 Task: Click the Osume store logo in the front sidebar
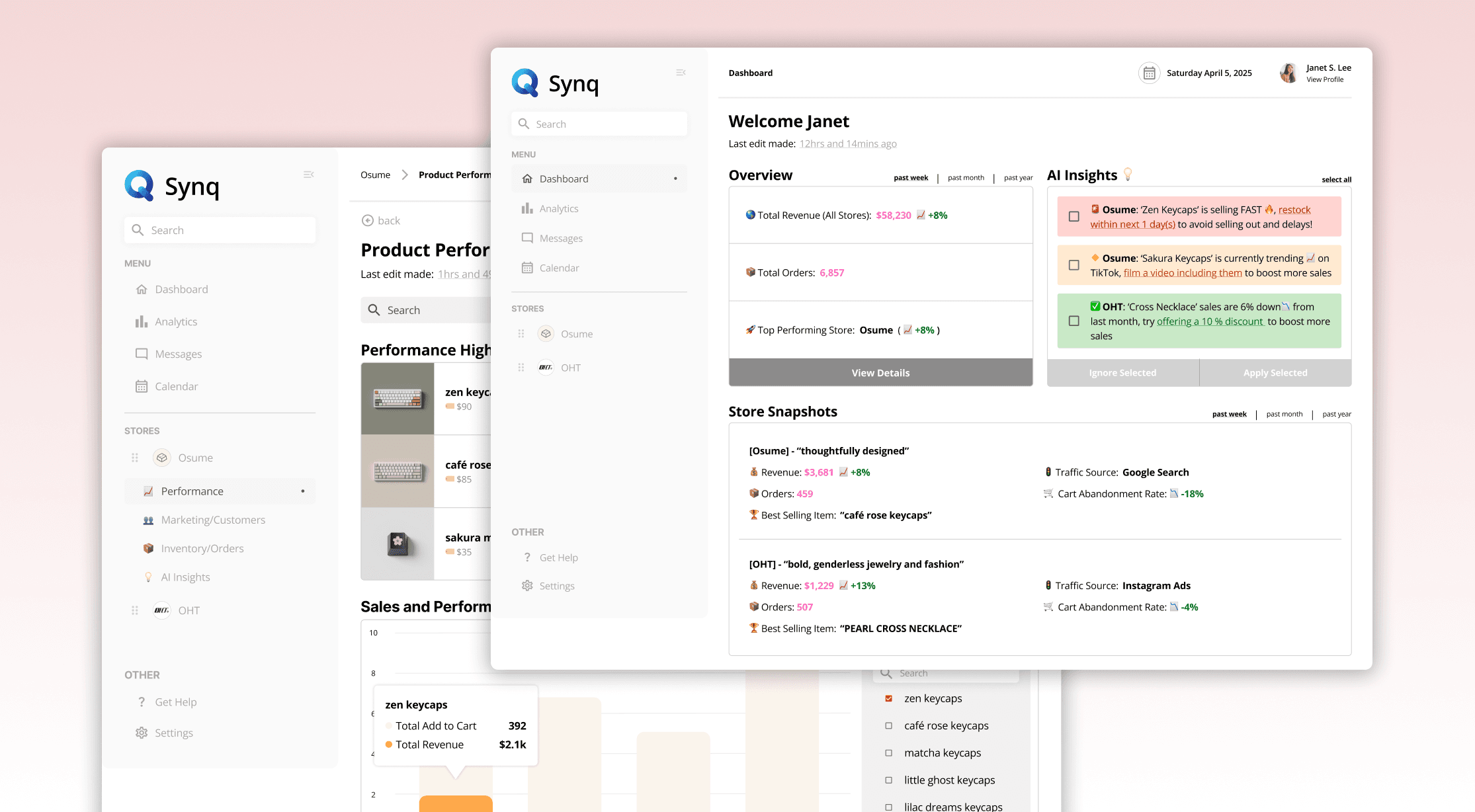(x=546, y=334)
